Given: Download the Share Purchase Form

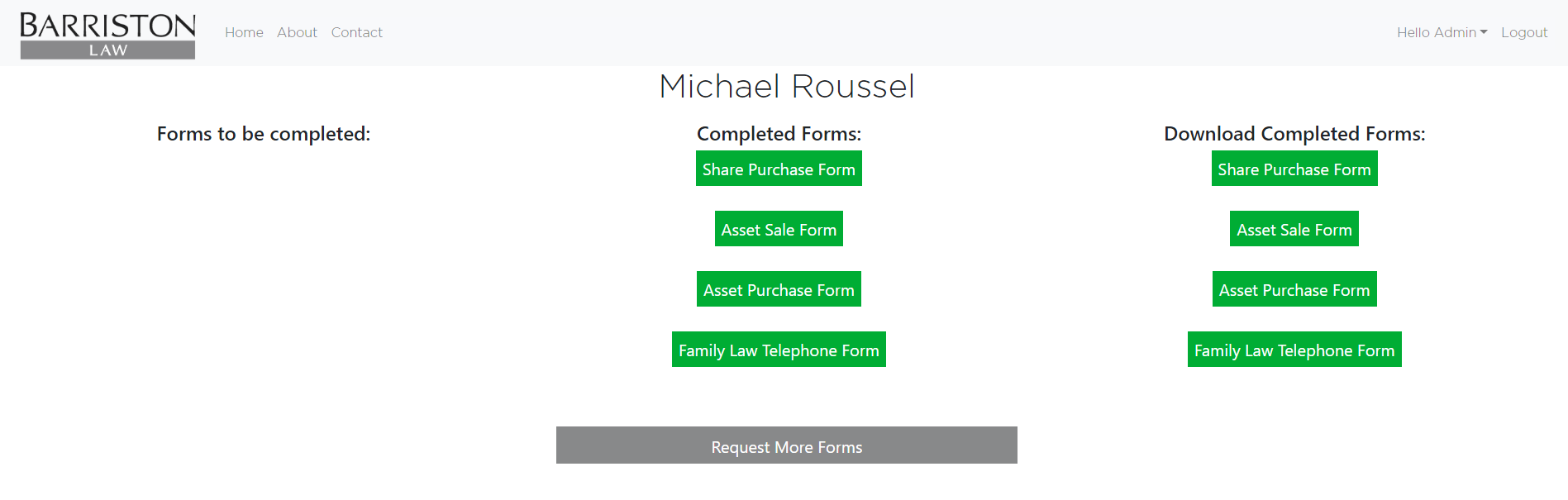Looking at the screenshot, I should 1294,169.
